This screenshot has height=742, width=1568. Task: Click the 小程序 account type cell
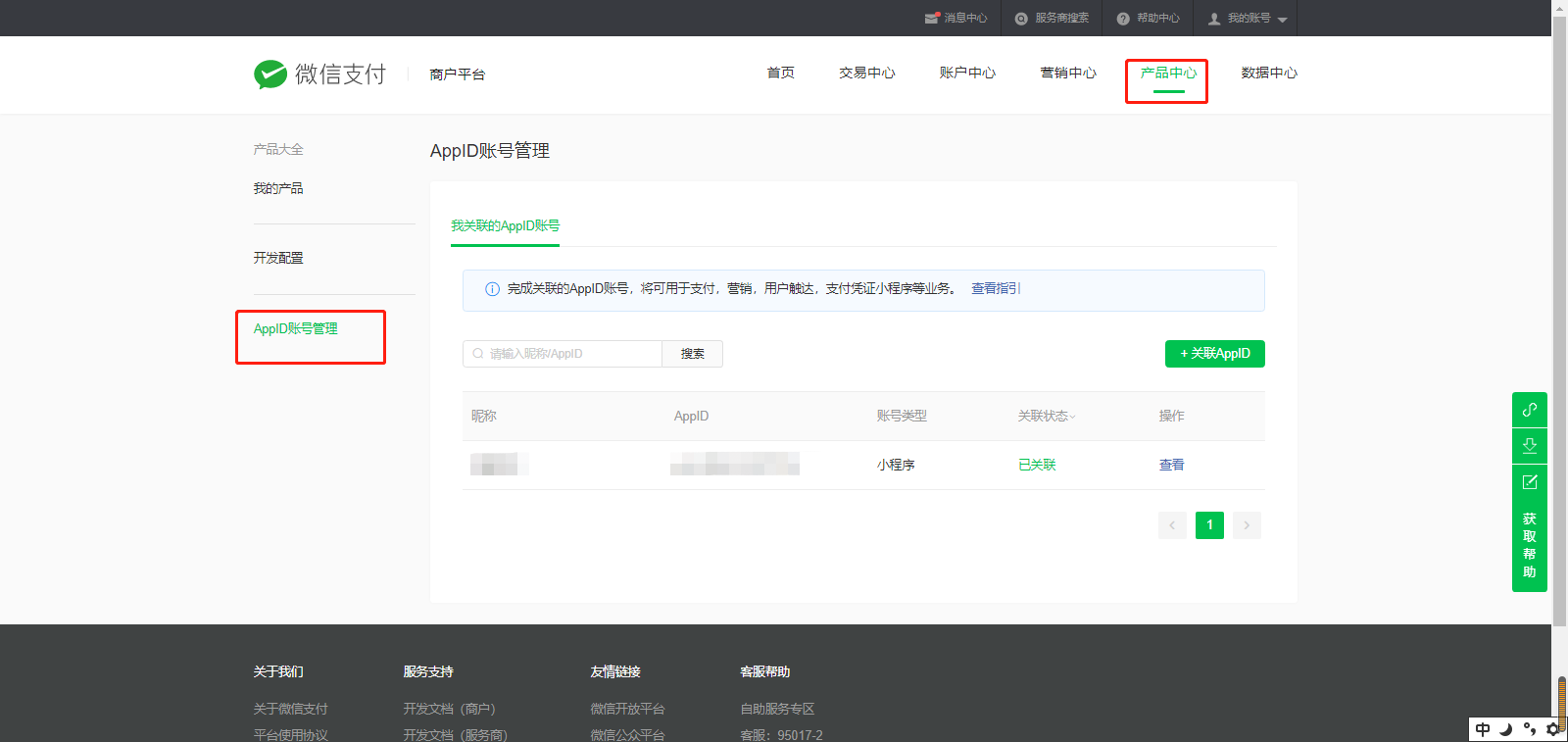896,465
